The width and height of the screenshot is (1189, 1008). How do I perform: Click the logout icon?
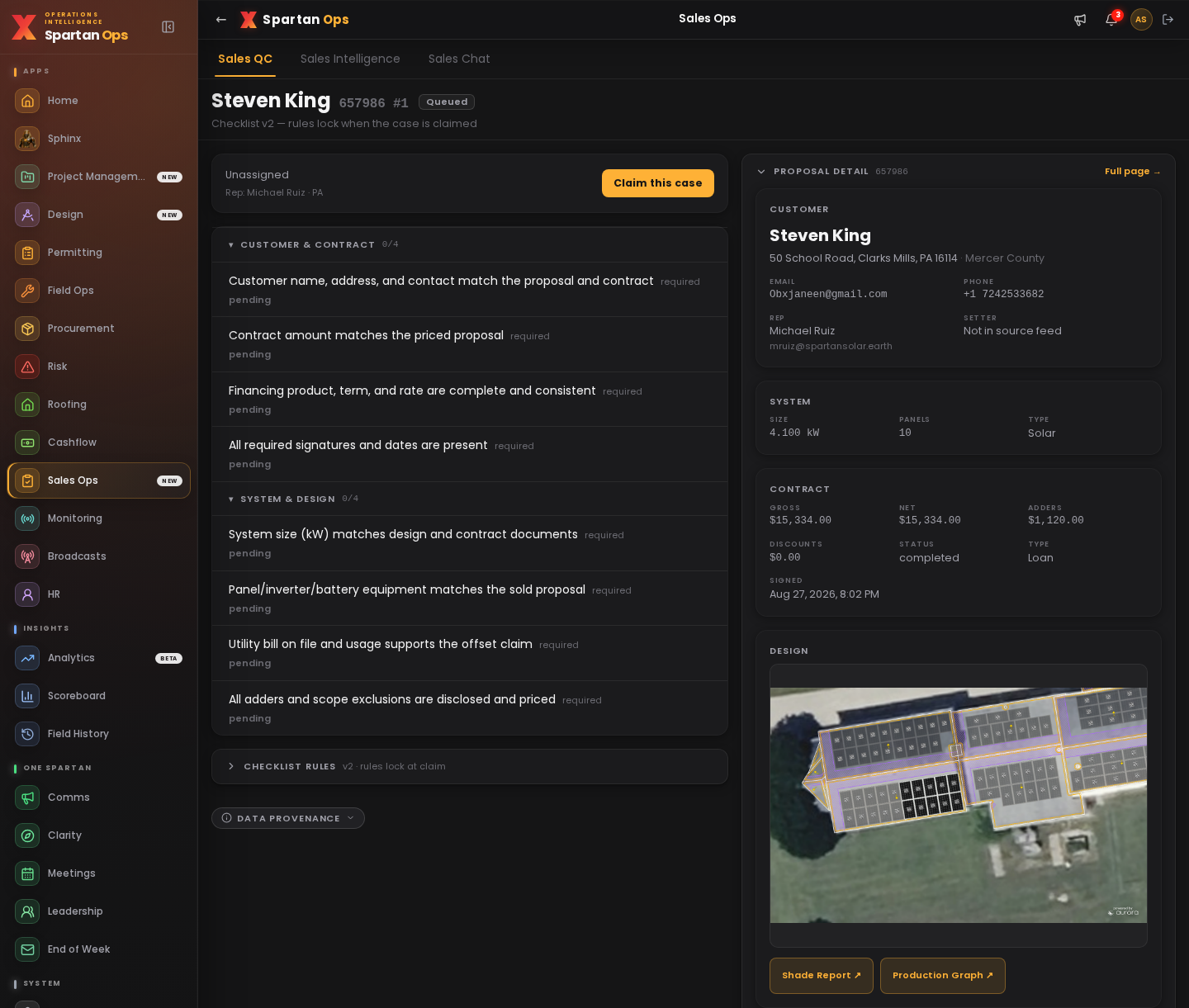point(1168,20)
